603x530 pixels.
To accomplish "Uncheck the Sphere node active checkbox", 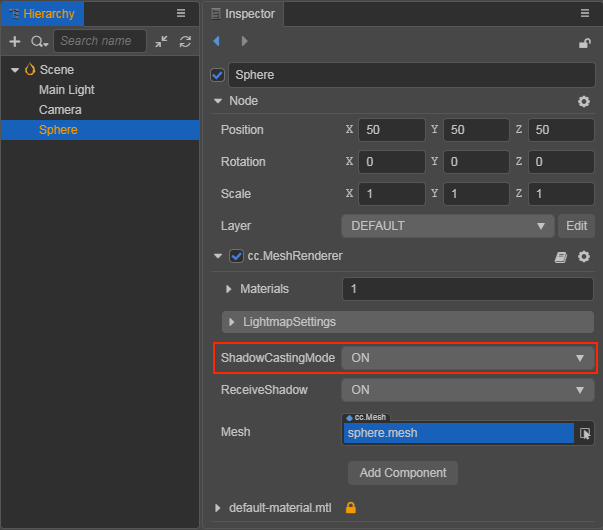I will point(217,75).
